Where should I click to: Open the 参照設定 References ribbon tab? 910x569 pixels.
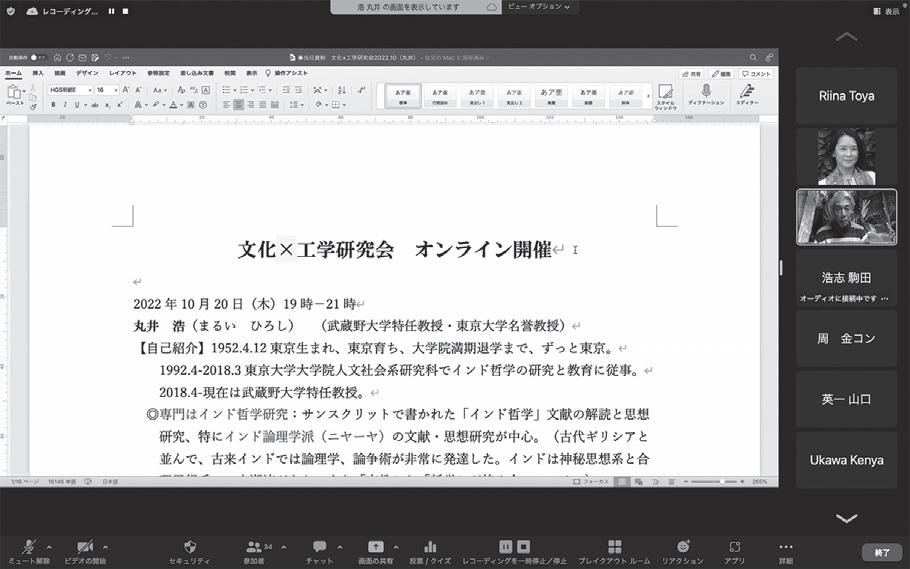click(158, 73)
